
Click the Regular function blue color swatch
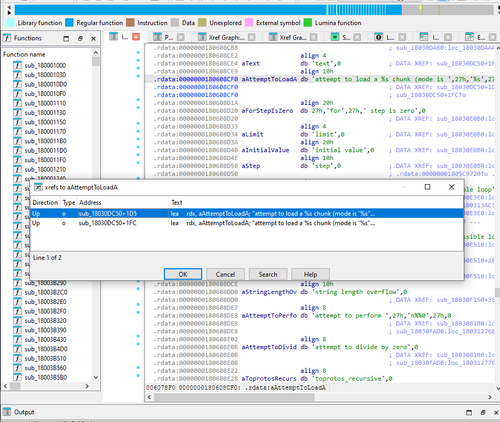coord(69,23)
